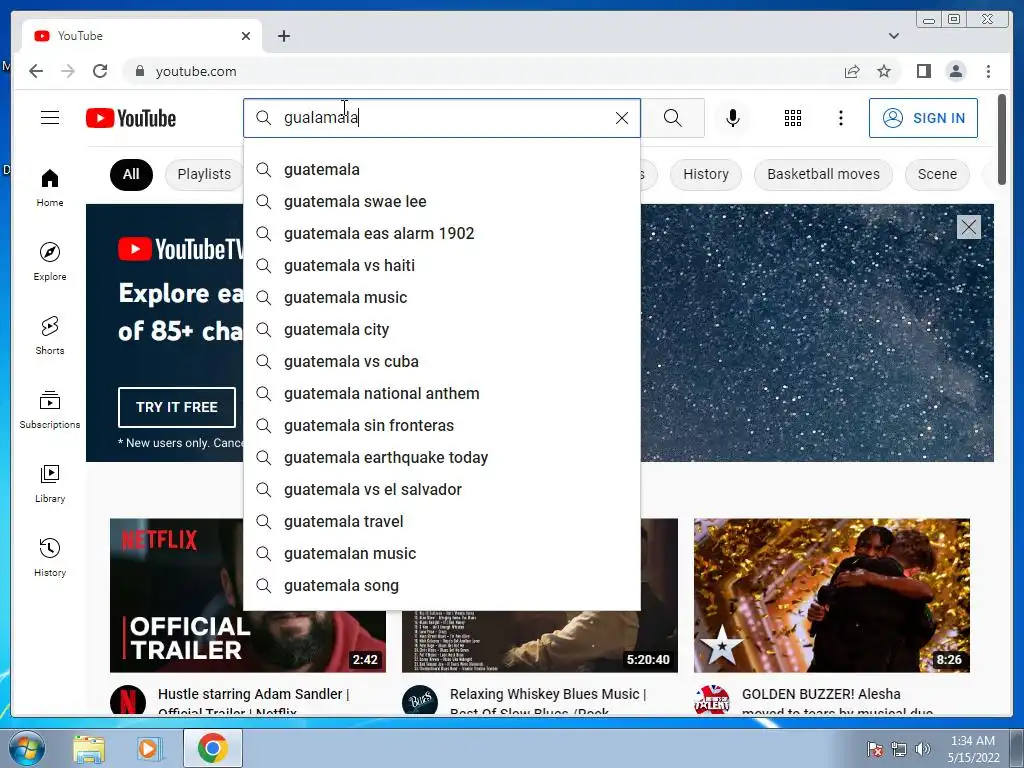Viewport: 1024px width, 768px height.
Task: Choose 'guatemala vs el salvador' suggestion
Action: coord(442,490)
